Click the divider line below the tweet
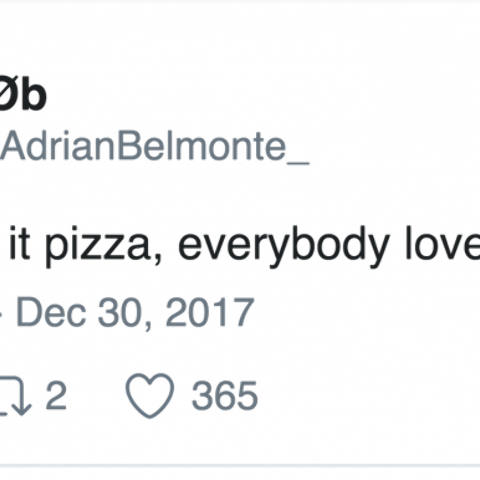The height and width of the screenshot is (480, 480). (x=240, y=465)
